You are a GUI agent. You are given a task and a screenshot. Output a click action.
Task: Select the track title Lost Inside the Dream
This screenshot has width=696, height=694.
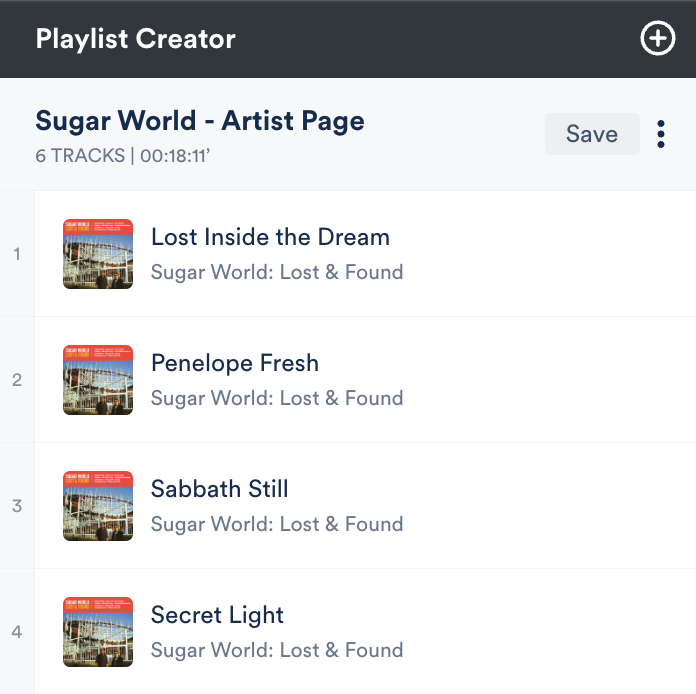(270, 237)
